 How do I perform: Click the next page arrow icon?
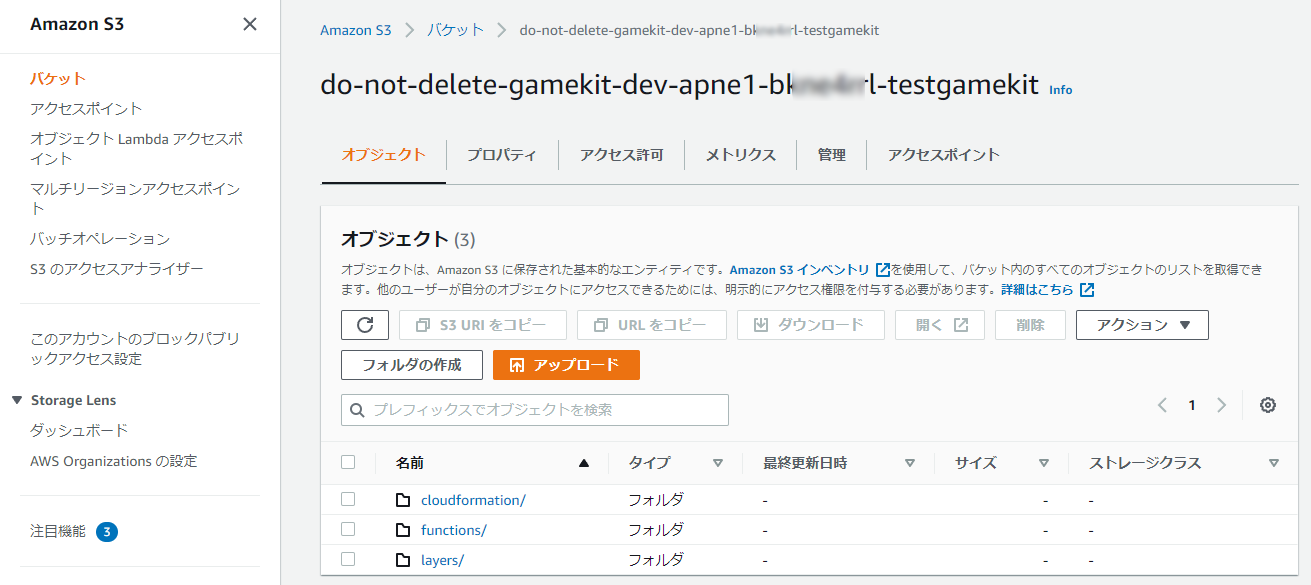pyautogui.click(x=1221, y=405)
